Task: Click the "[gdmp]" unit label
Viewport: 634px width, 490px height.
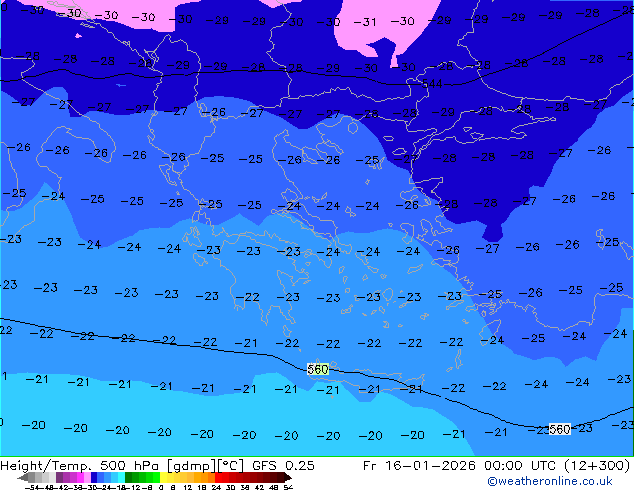Action: (x=191, y=466)
